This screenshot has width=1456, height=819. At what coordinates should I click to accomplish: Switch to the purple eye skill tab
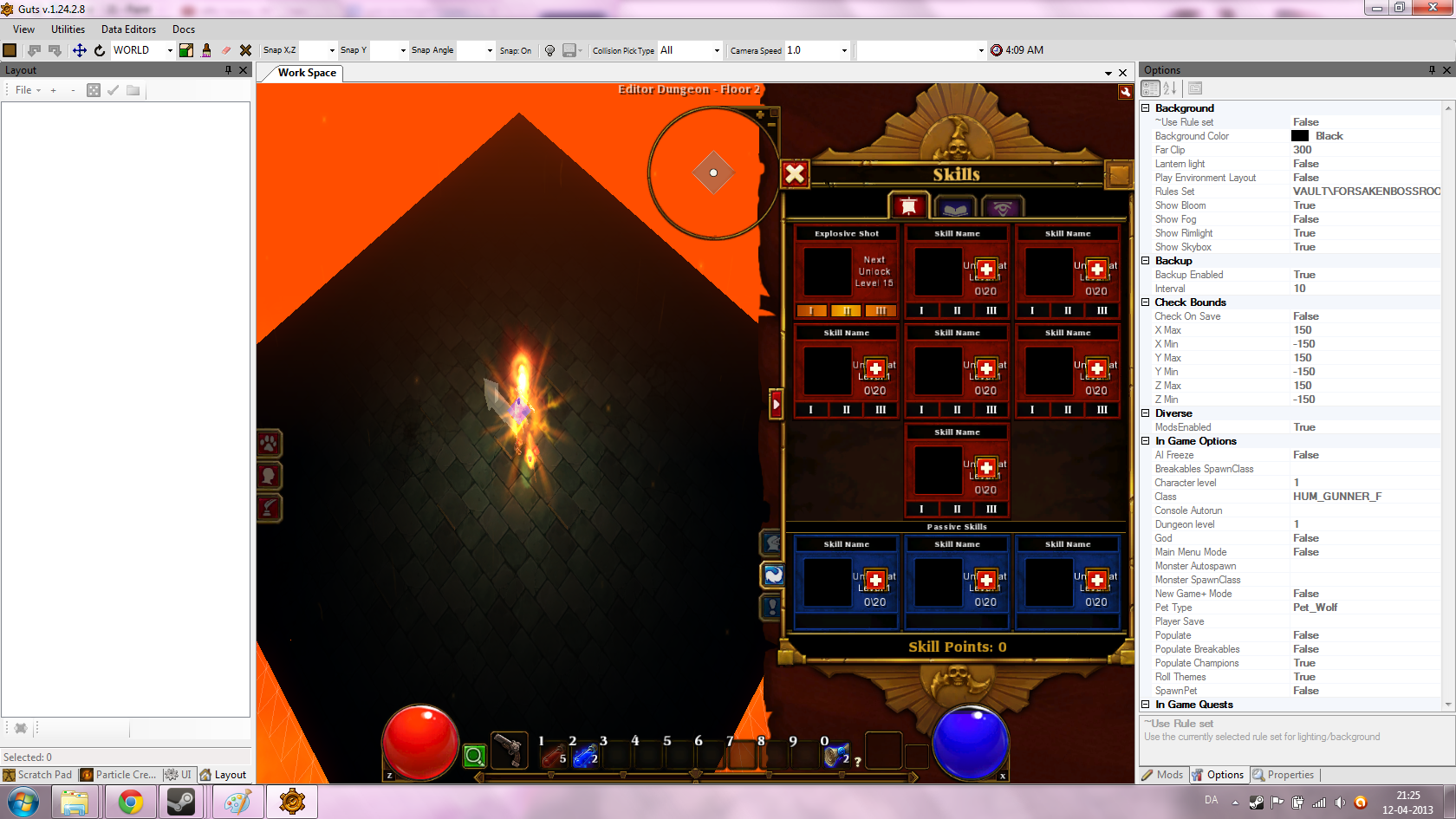tap(1003, 207)
